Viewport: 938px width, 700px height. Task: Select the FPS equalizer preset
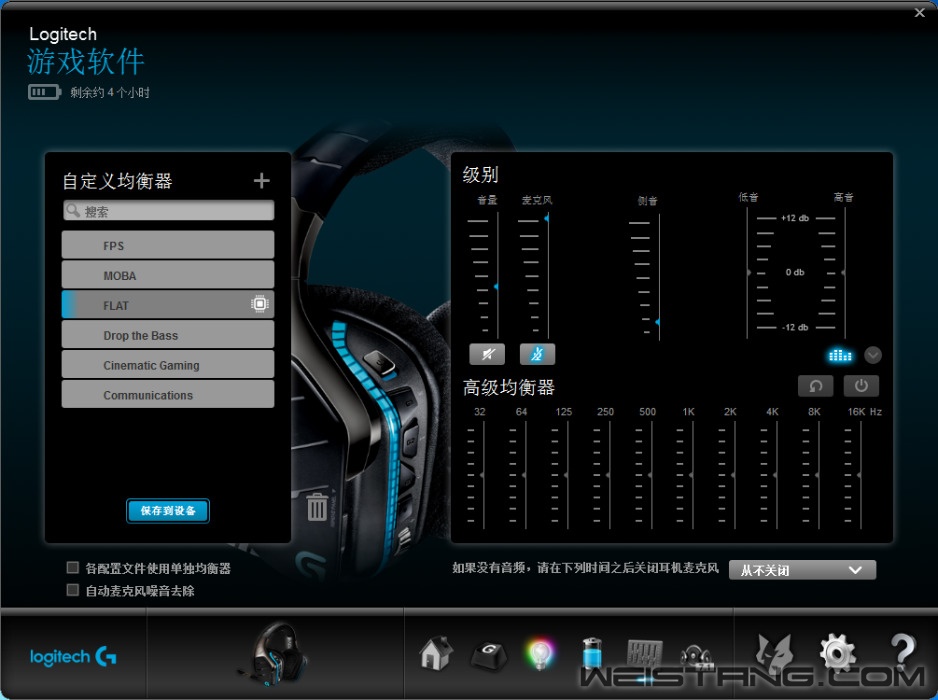(x=168, y=245)
